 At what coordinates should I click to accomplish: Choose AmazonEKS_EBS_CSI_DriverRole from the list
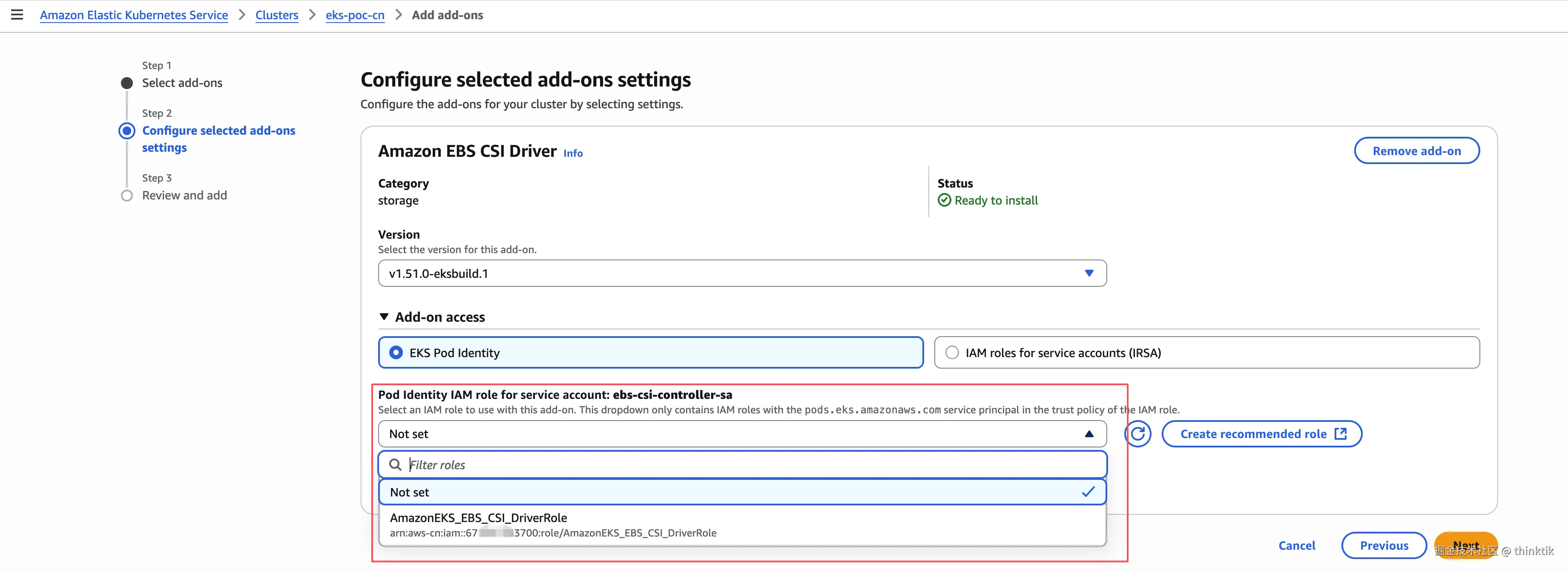[742, 525]
